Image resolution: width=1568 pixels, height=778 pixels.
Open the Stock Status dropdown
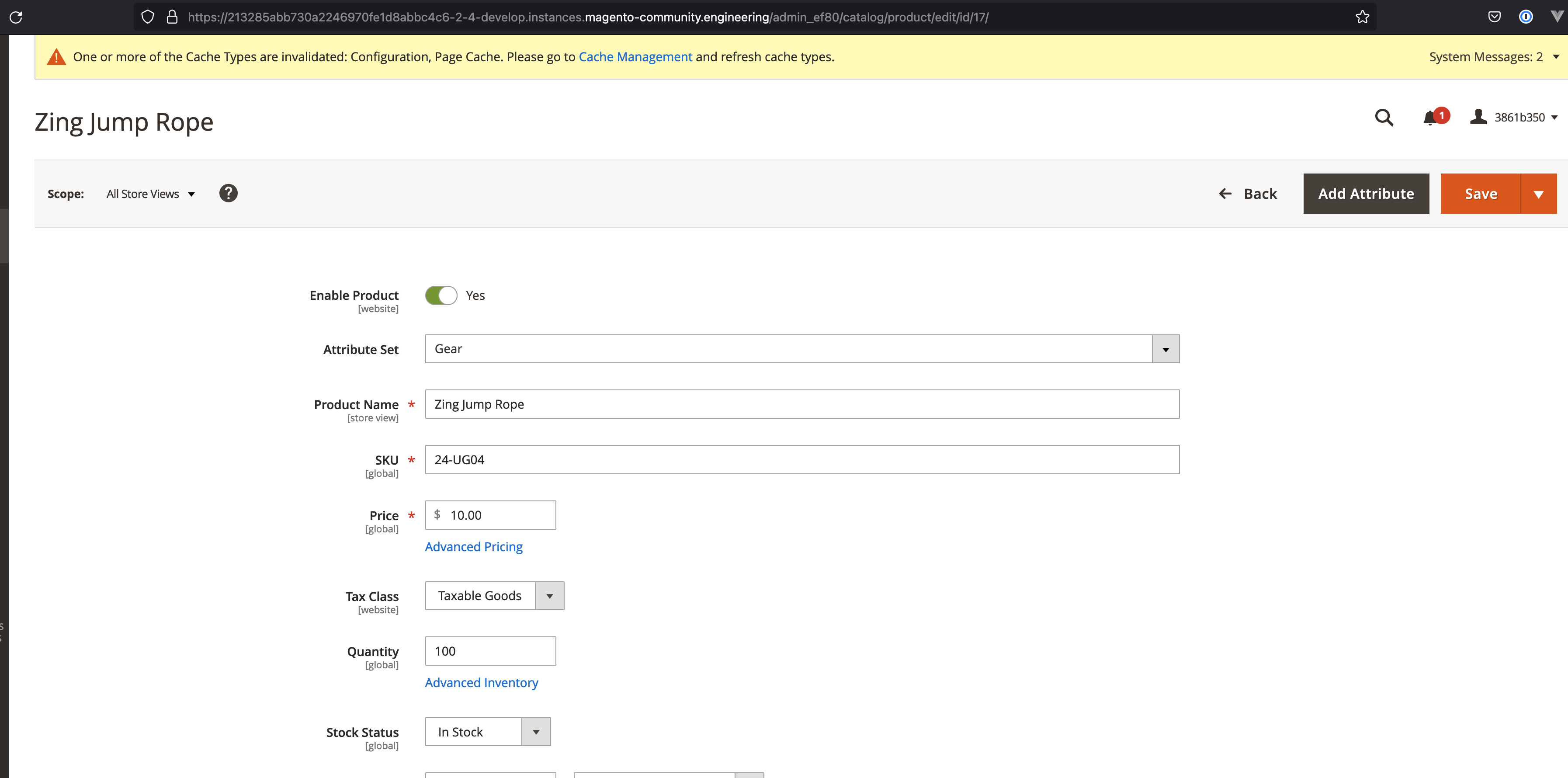536,732
